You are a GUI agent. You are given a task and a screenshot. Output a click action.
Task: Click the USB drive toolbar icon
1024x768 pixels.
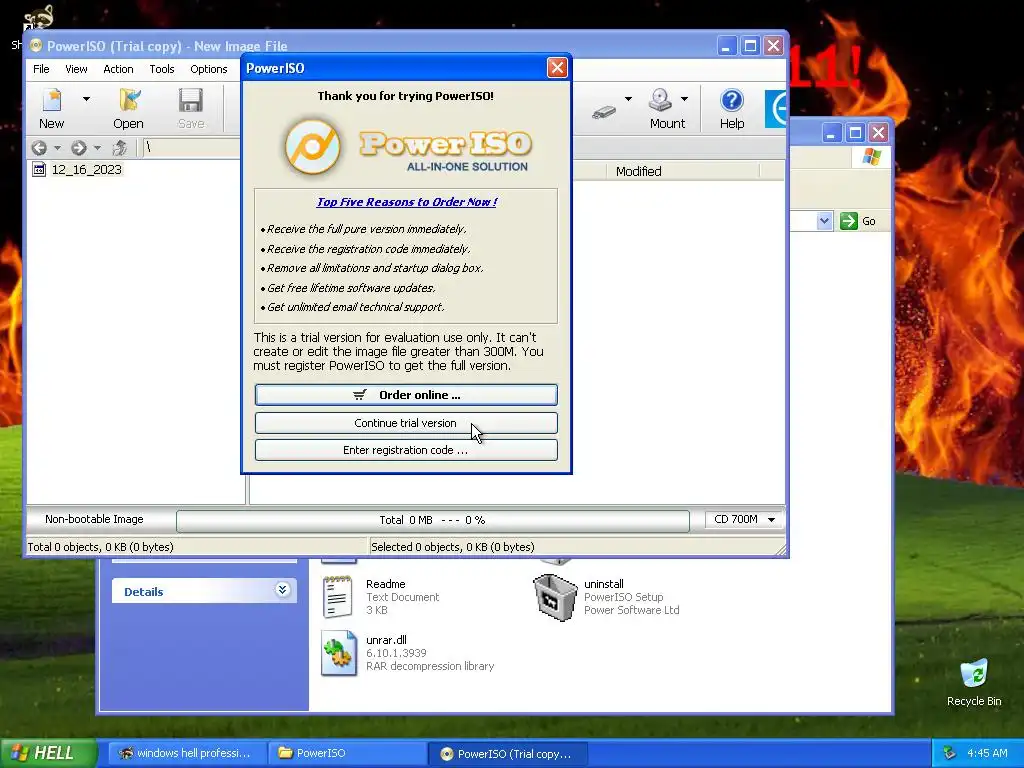click(604, 112)
